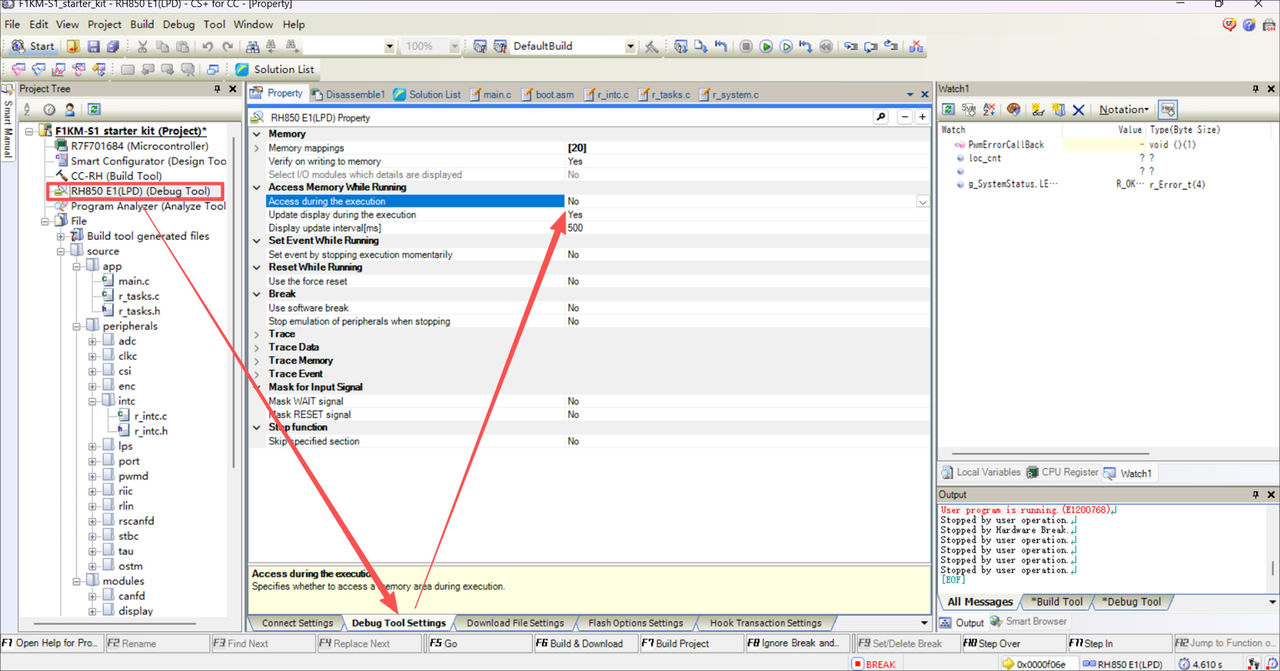Expand the pwmd folder in tree
The image size is (1280, 671).
tap(91, 476)
